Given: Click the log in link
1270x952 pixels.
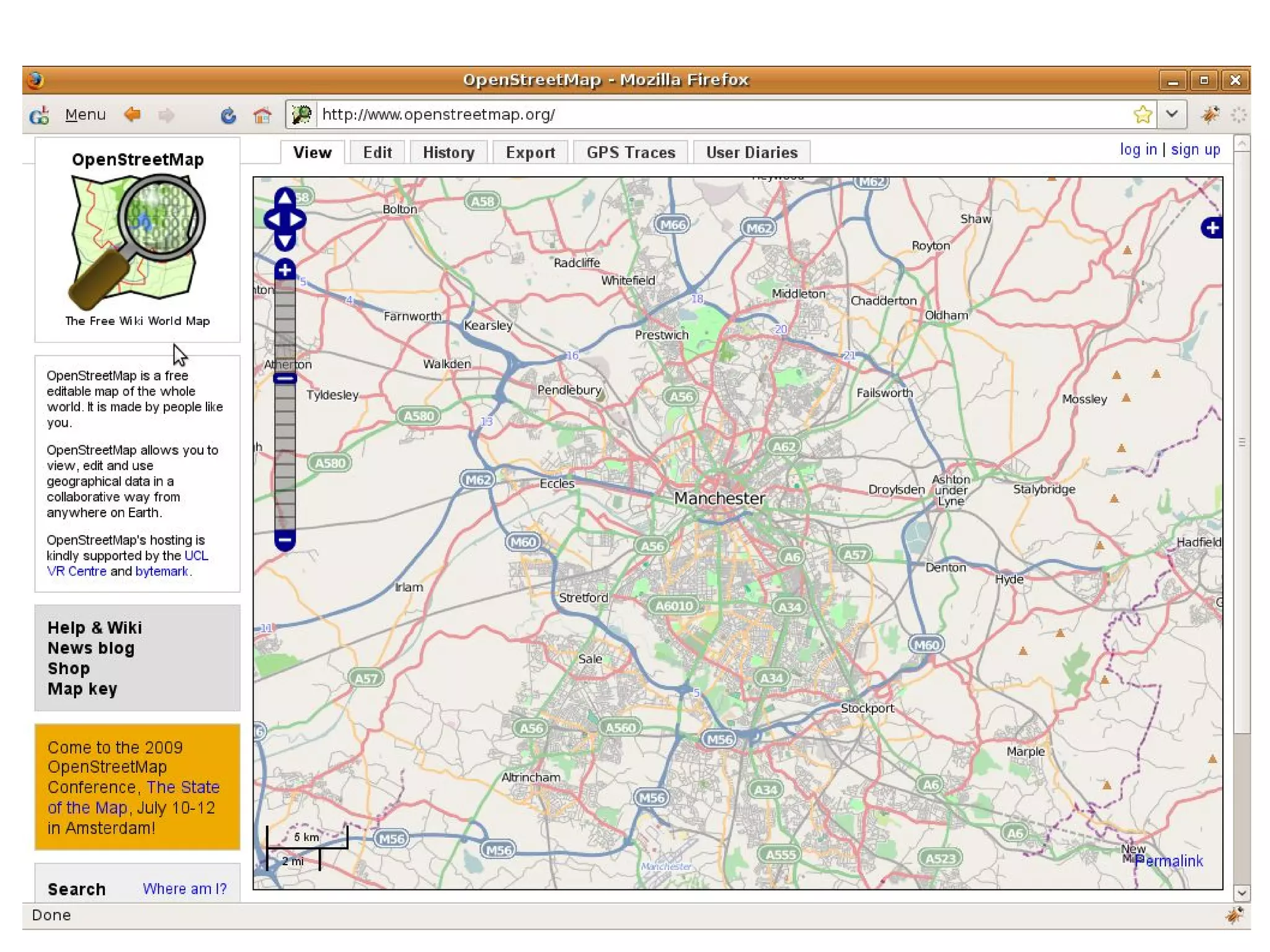Looking at the screenshot, I should [x=1138, y=149].
